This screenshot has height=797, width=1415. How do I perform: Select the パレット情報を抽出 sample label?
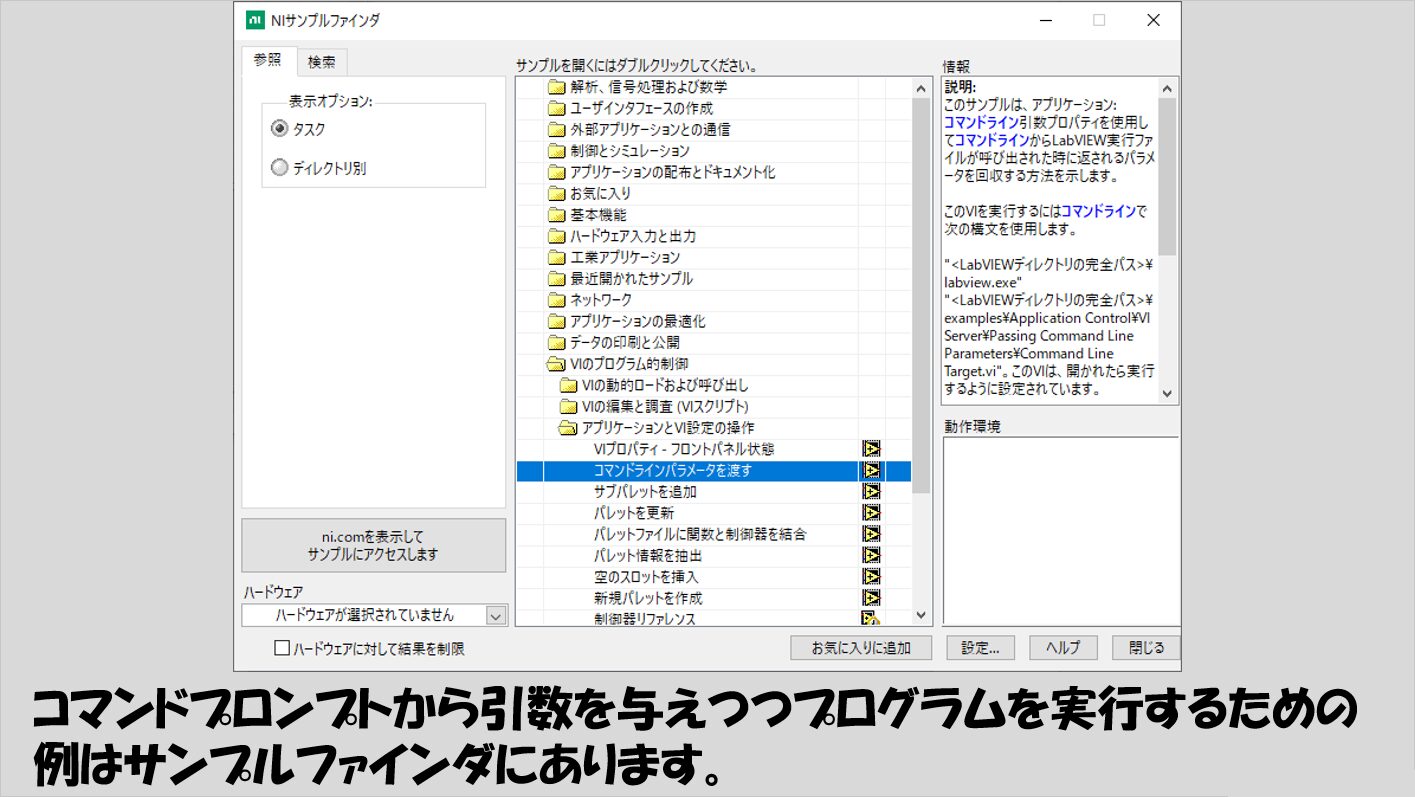click(x=648, y=555)
